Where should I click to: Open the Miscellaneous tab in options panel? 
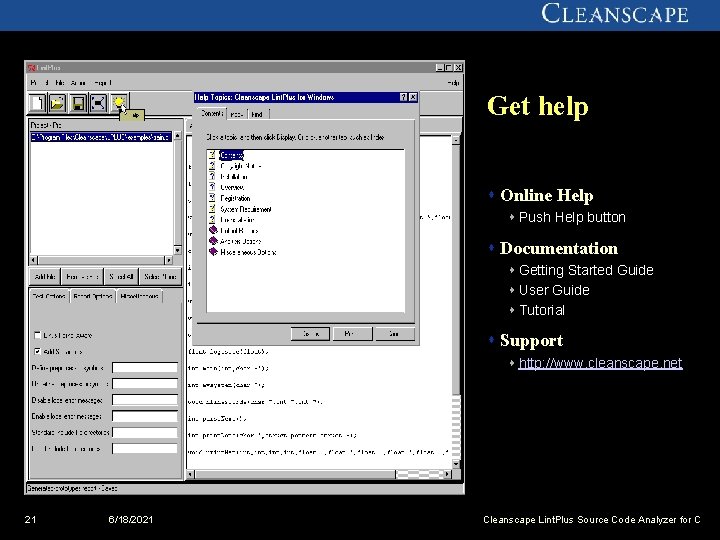pos(140,296)
